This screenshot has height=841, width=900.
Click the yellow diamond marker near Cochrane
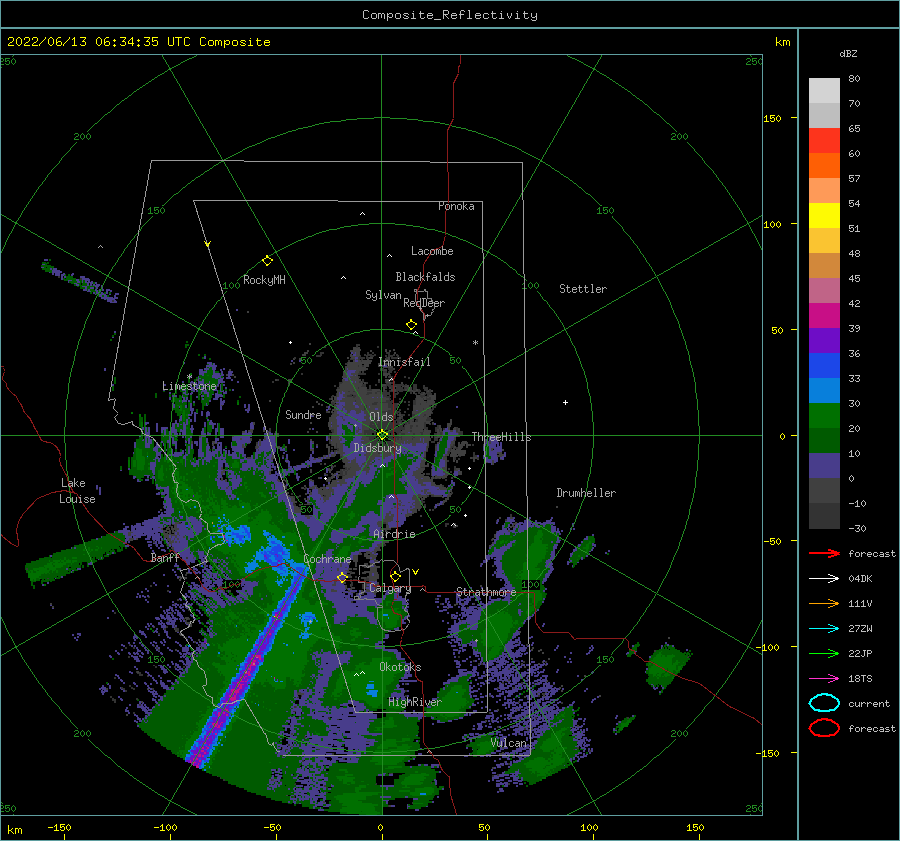(342, 577)
